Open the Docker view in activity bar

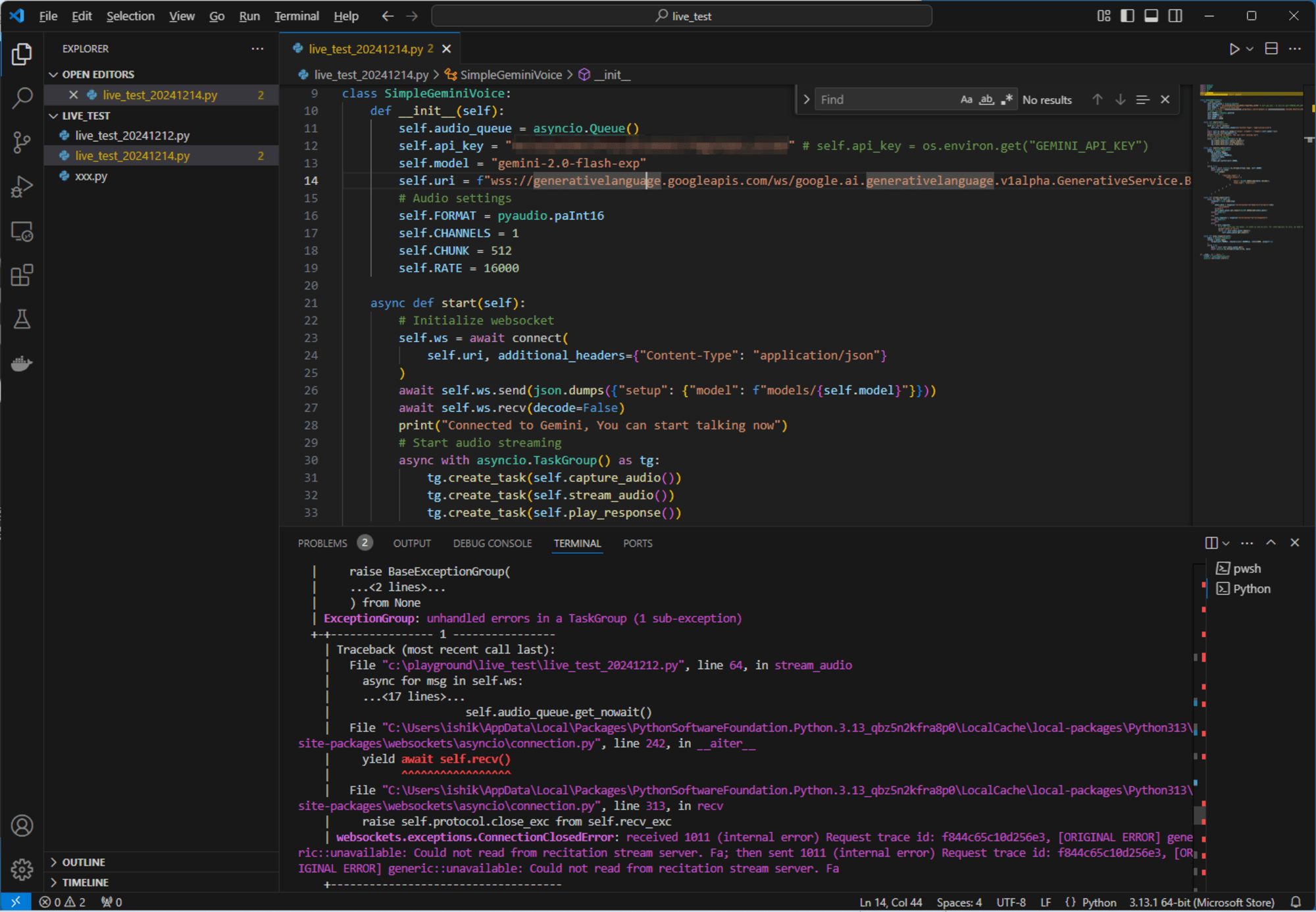[x=22, y=363]
